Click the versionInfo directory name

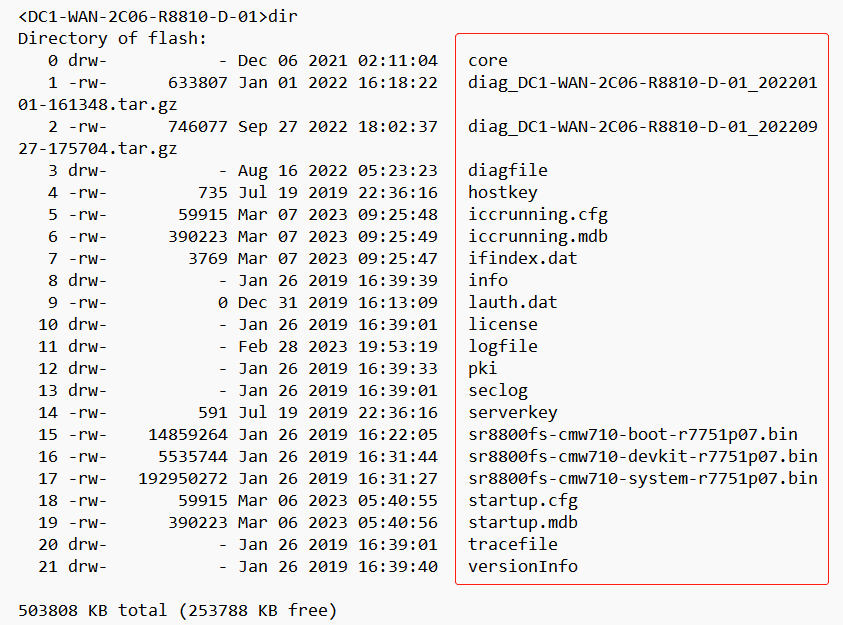pos(522,566)
